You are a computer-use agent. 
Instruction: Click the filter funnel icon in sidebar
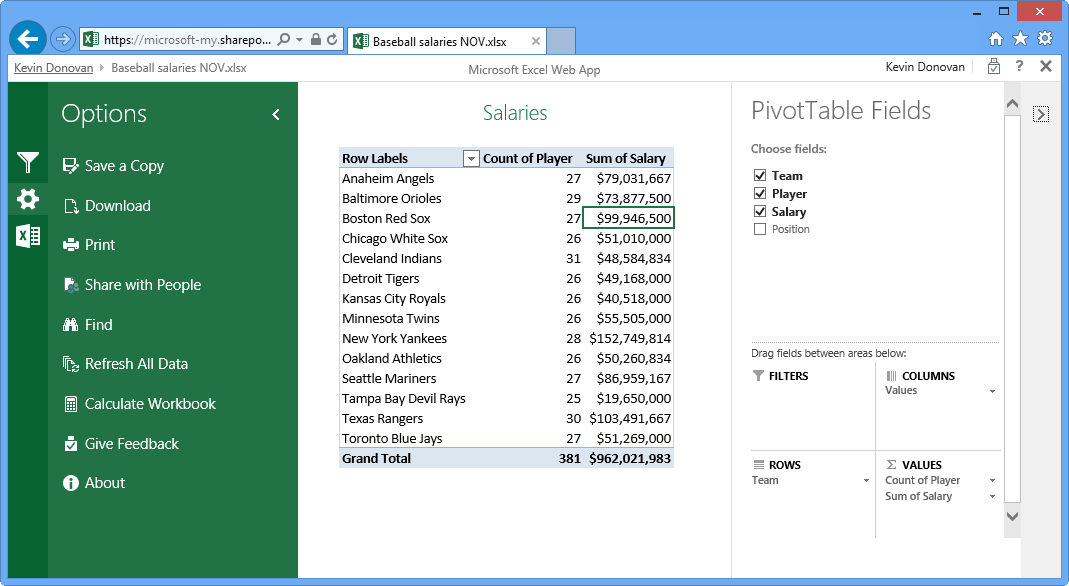click(x=28, y=162)
